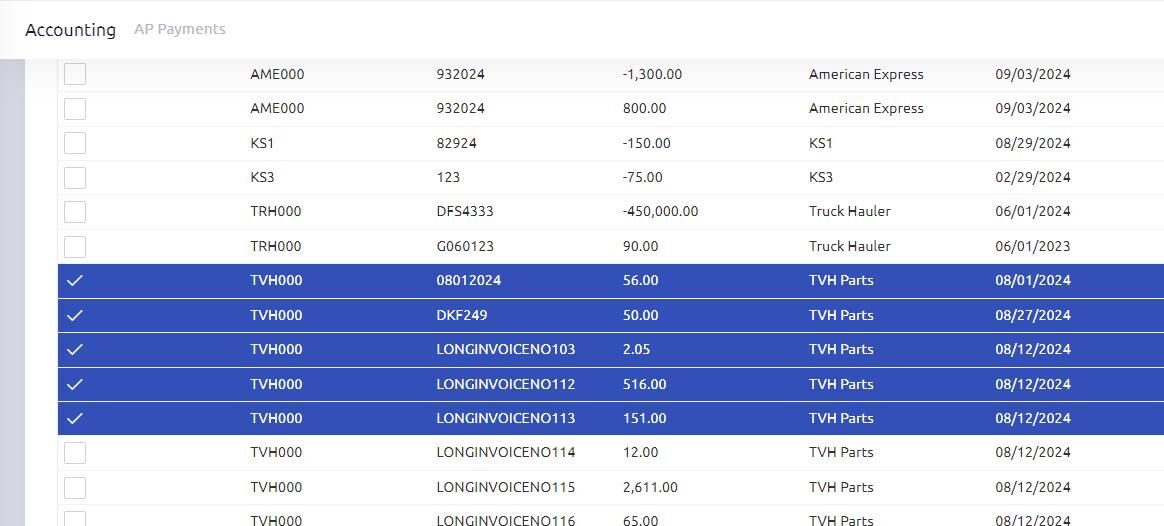The image size is (1164, 526).
Task: Click the AP Payments breadcrumb
Action: 180,29
